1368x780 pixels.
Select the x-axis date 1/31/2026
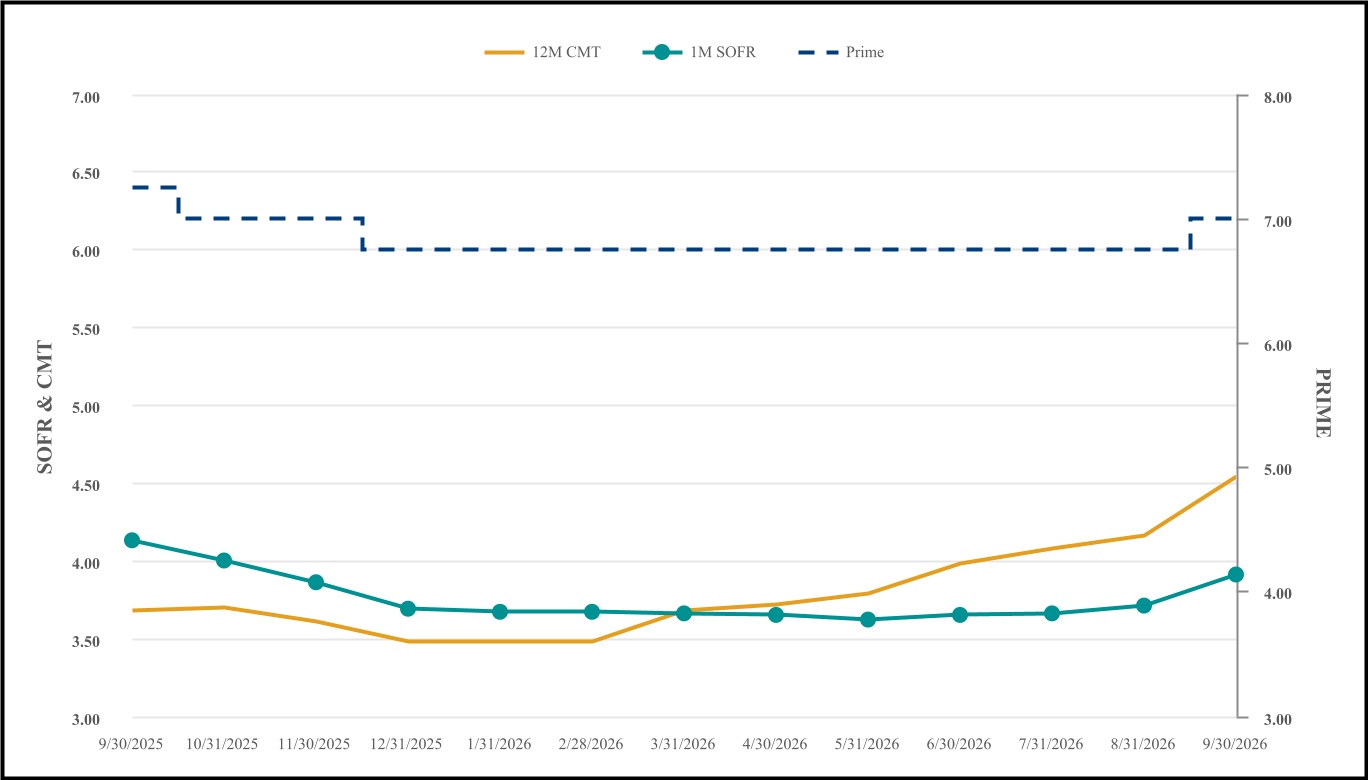500,744
